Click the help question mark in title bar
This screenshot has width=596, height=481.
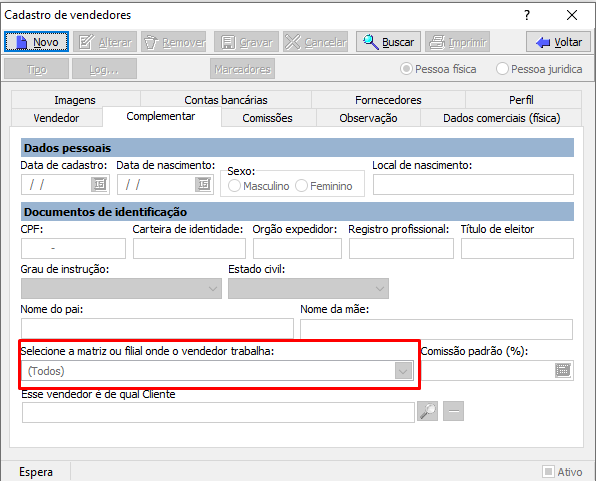pos(527,15)
